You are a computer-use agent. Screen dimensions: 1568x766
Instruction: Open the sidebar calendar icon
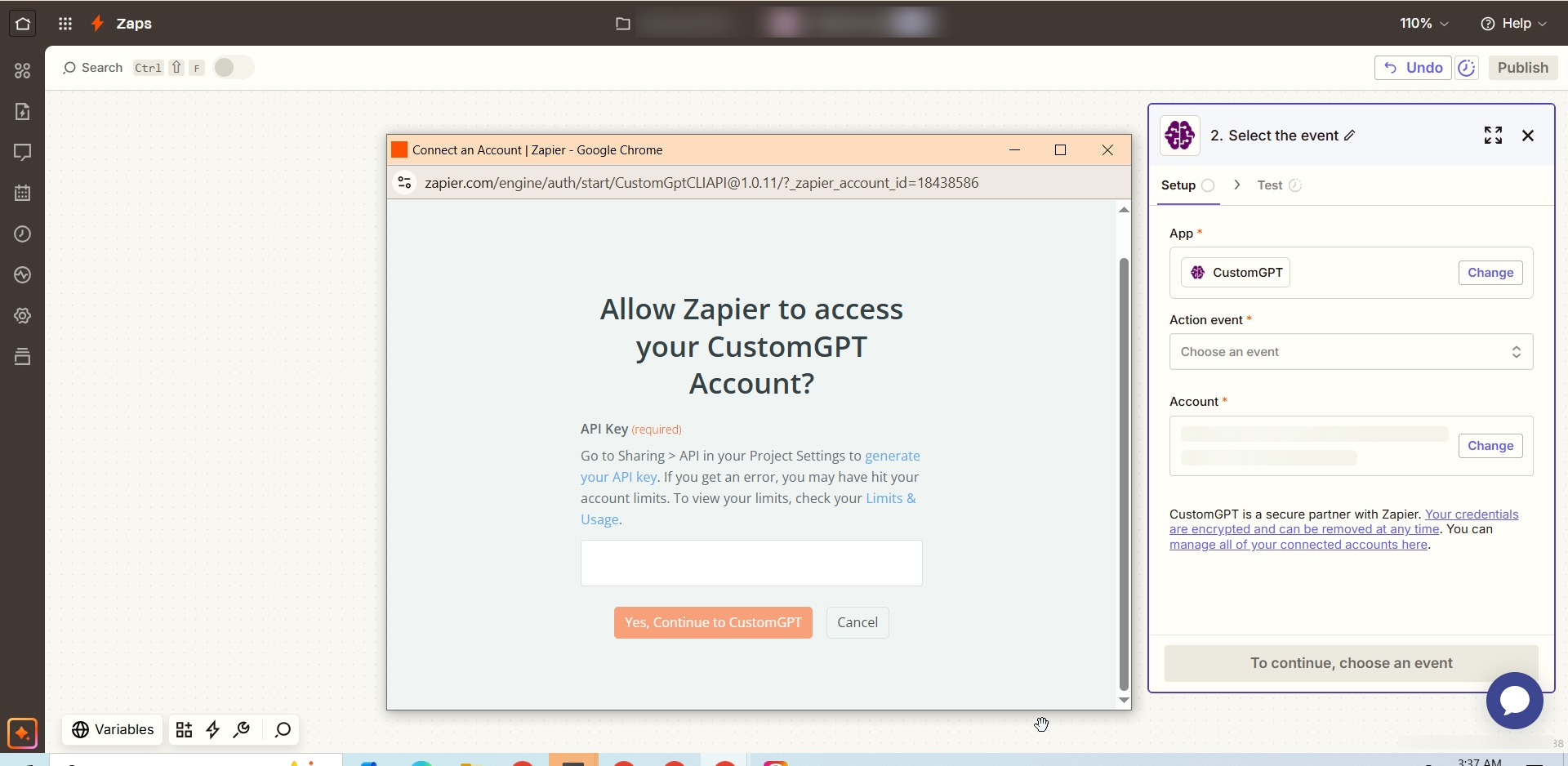[23, 194]
